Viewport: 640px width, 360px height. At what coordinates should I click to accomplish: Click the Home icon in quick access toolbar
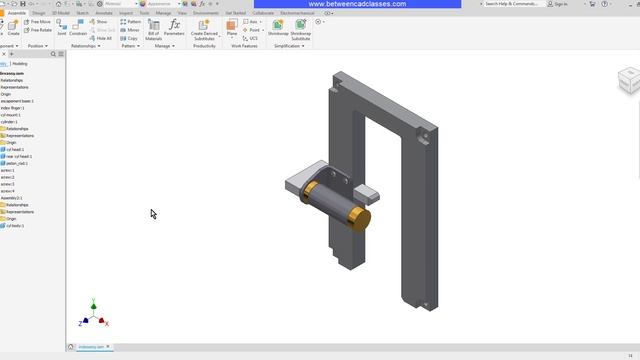point(58,4)
